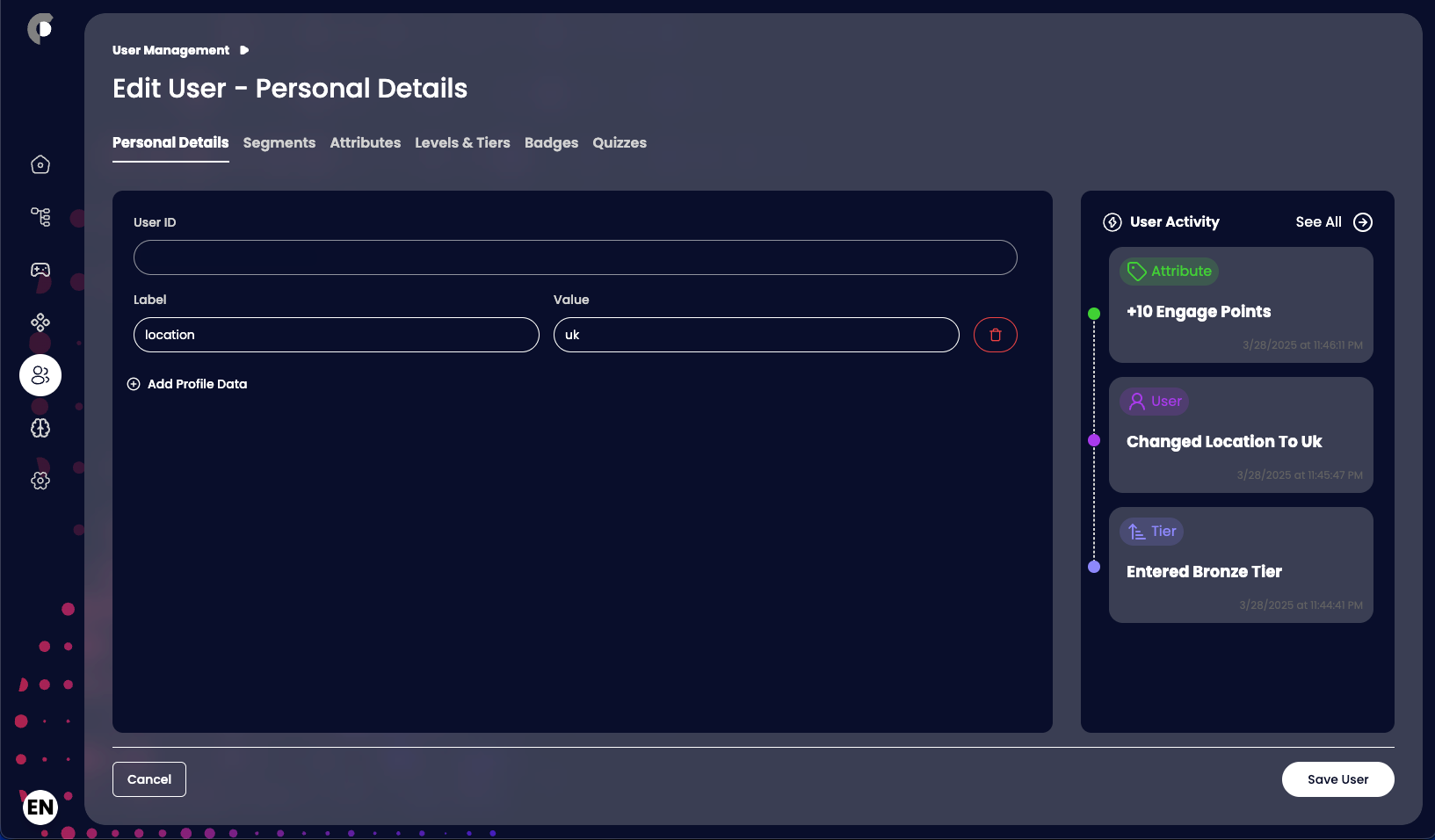
Task: Select the Home icon in the sidebar
Action: click(40, 164)
